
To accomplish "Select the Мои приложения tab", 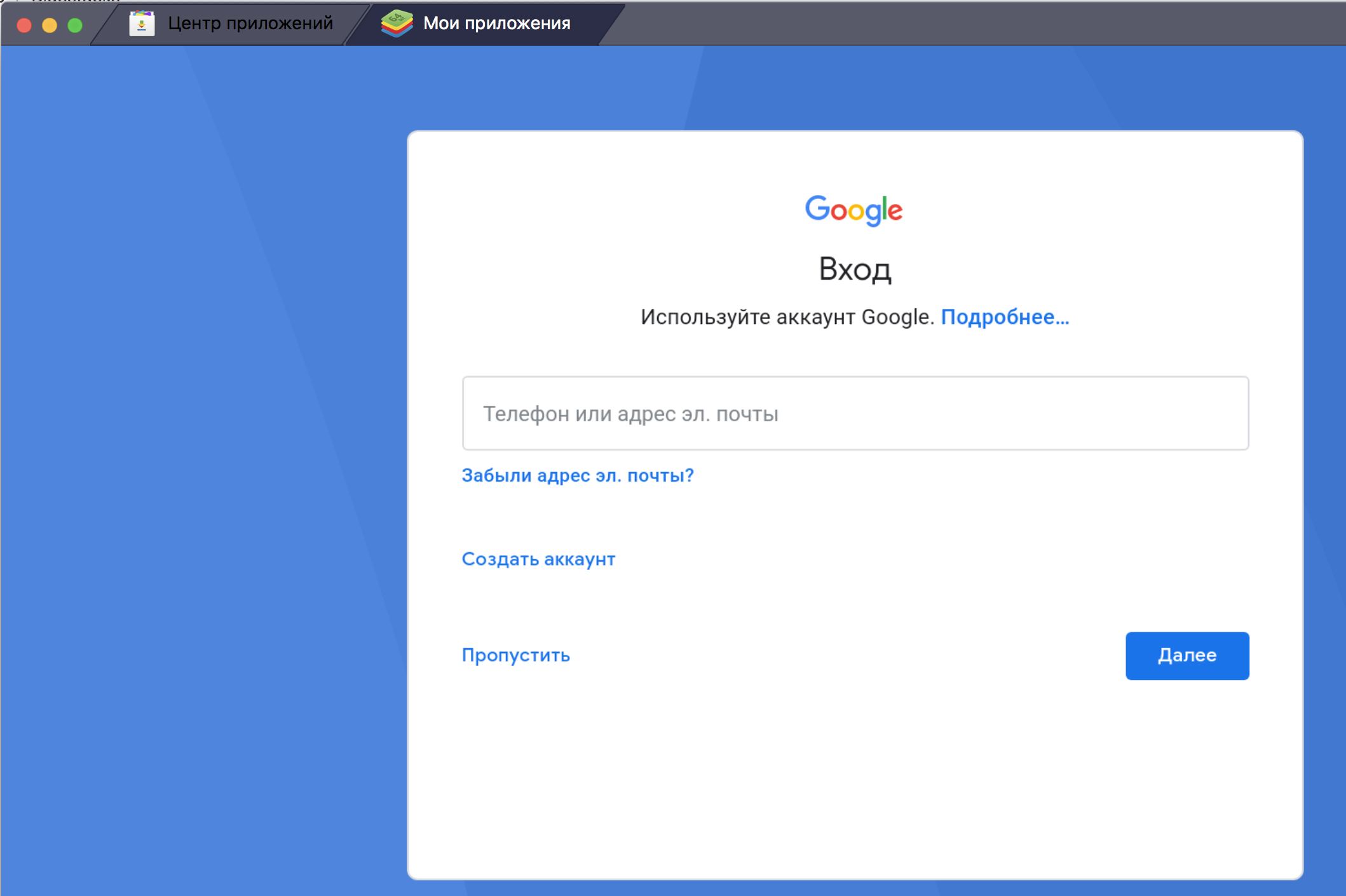I will (496, 24).
